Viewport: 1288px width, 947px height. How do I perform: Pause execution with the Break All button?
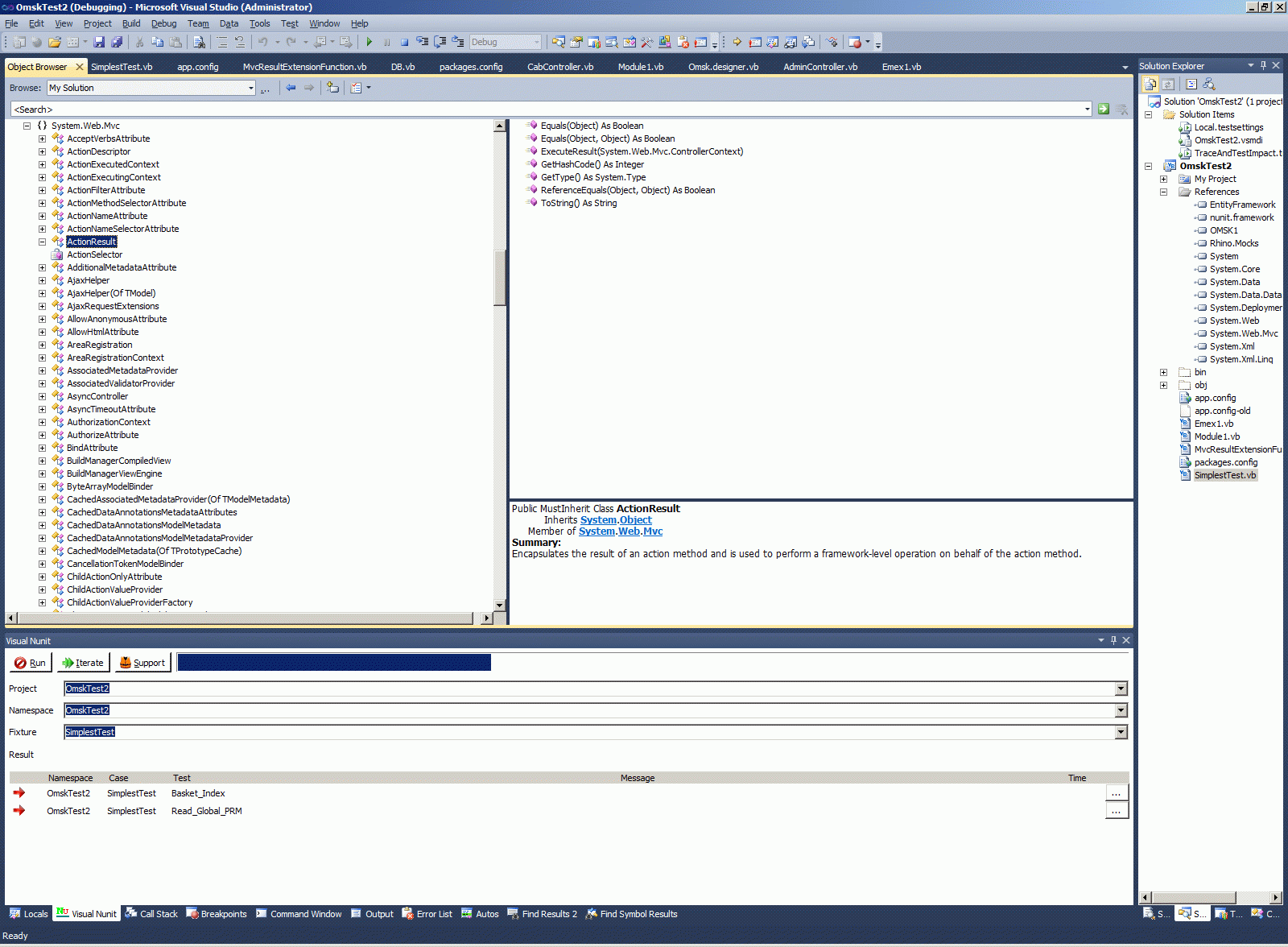tap(387, 42)
